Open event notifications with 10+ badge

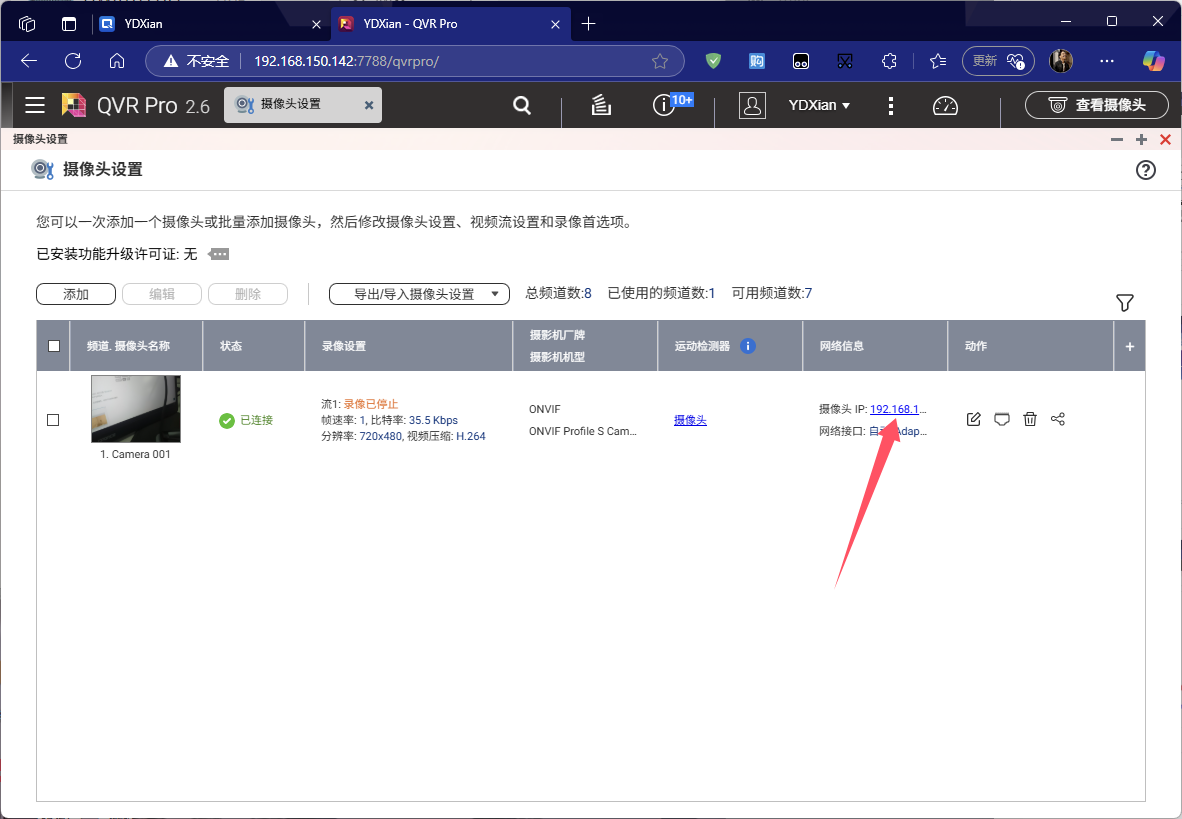[x=664, y=105]
